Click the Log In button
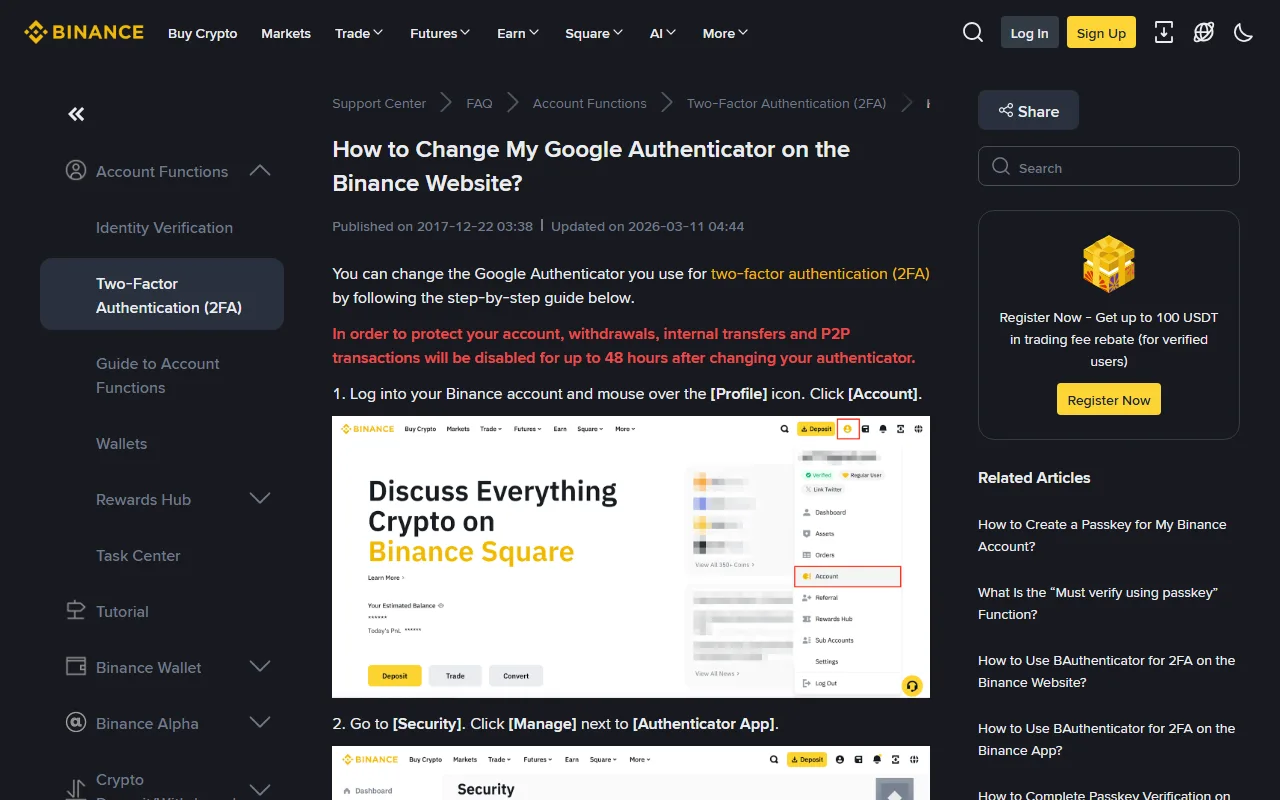The image size is (1280, 800). (1029, 33)
